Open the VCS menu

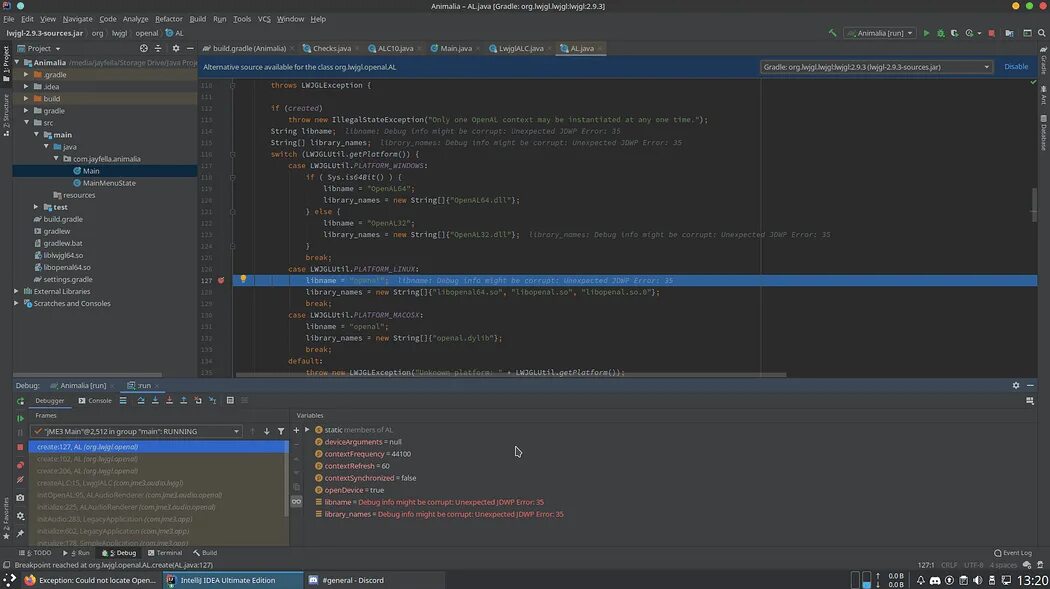[265, 19]
